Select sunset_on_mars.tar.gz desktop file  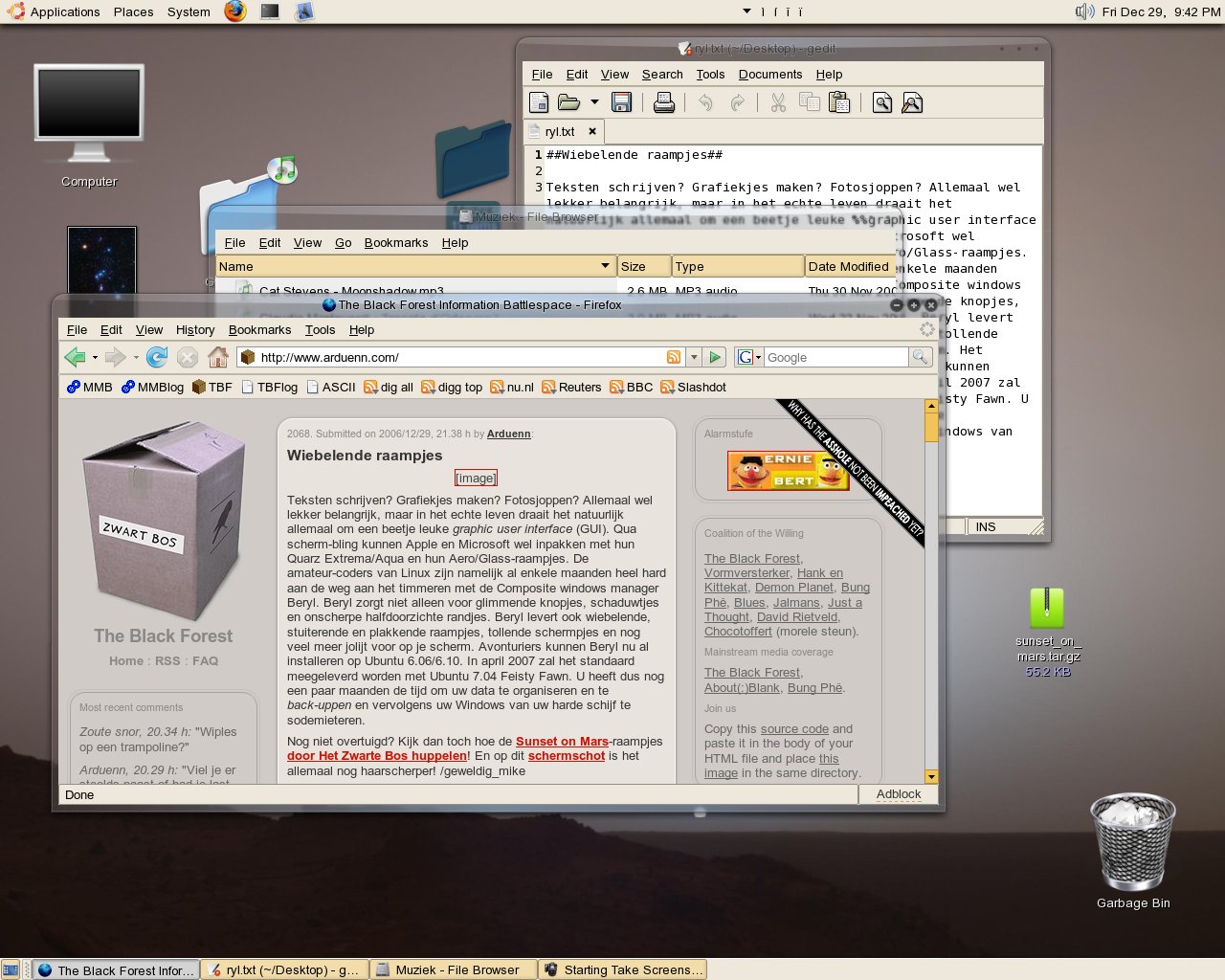(1047, 632)
